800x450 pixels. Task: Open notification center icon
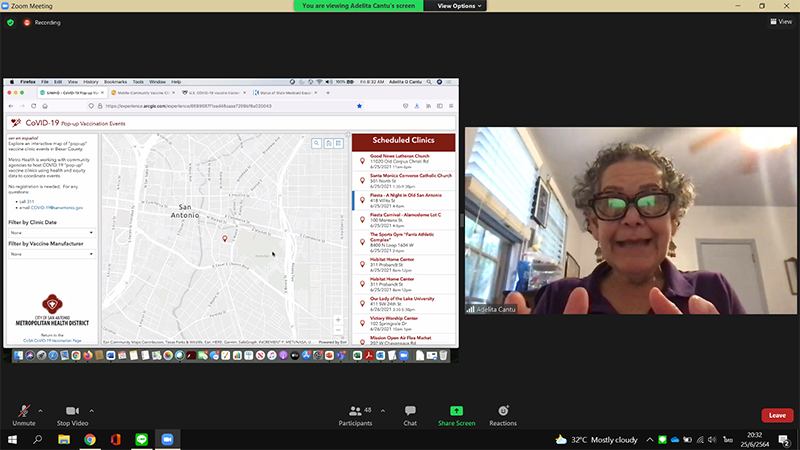[784, 439]
